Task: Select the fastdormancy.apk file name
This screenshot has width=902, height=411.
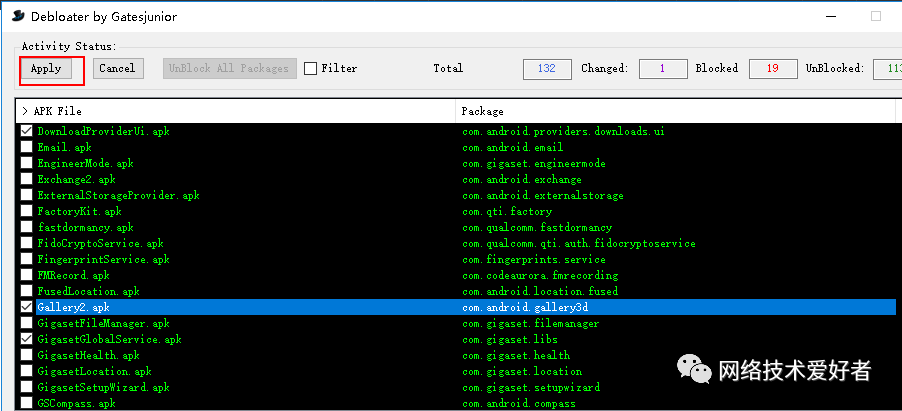Action: point(86,228)
